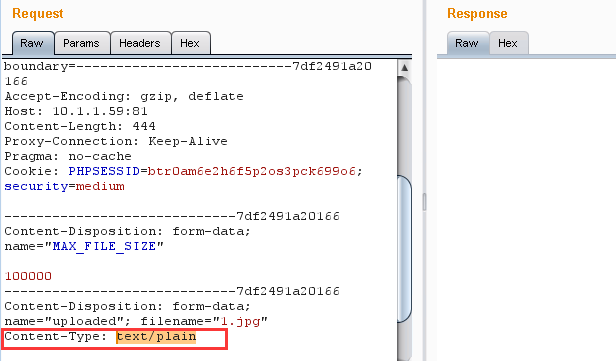The width and height of the screenshot is (616, 361).
Task: Switch to the Request Raw tab
Action: (32, 43)
